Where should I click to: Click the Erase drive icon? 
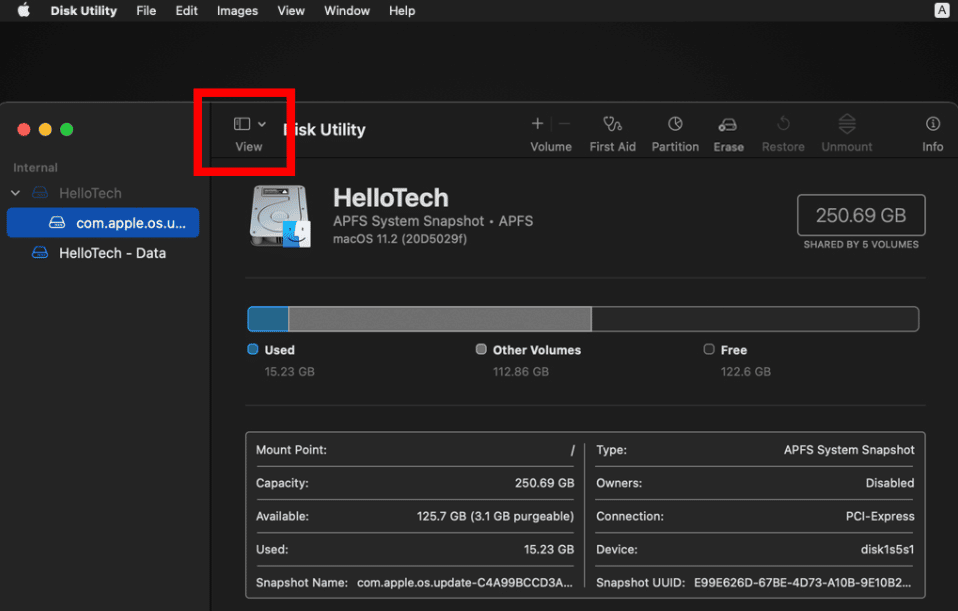(728, 125)
